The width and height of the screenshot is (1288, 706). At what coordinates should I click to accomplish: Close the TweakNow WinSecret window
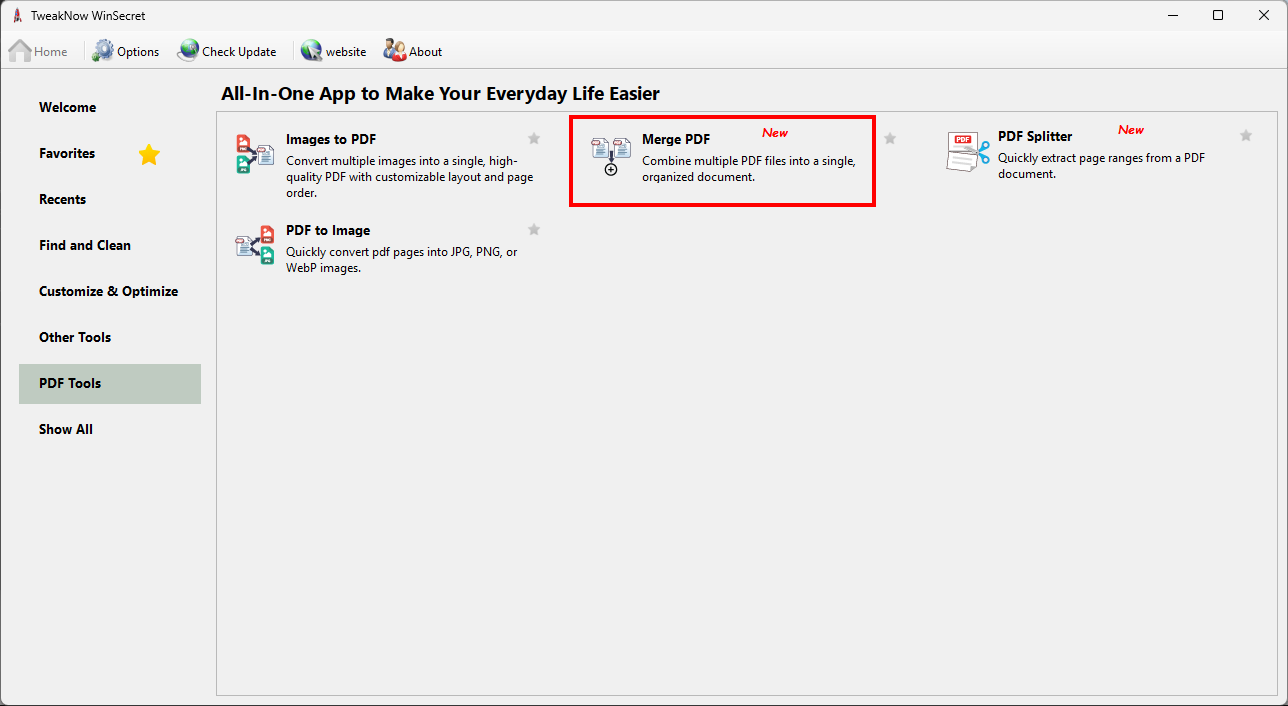click(x=1264, y=15)
